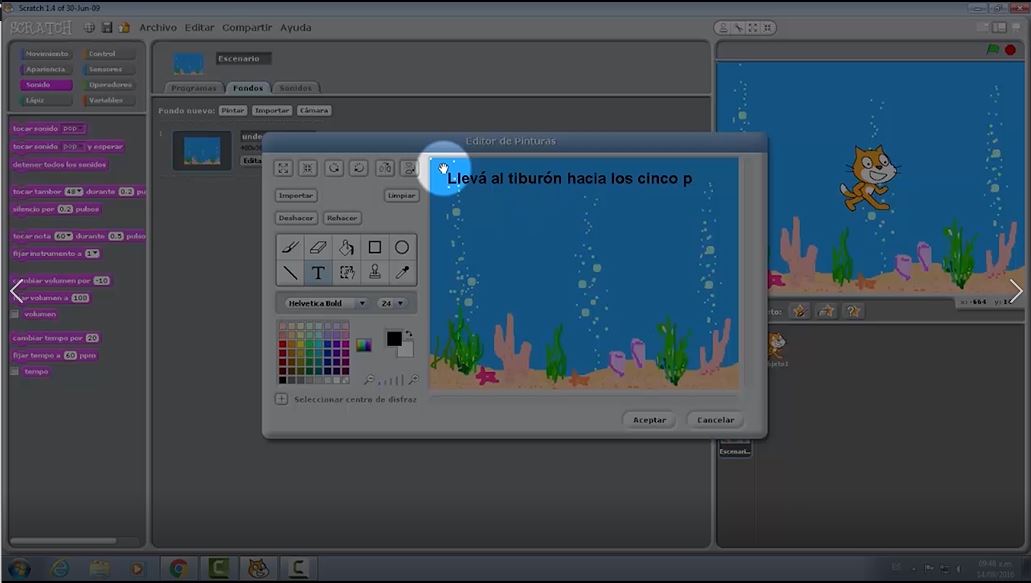Switch to presentation mode
The image size is (1031, 583).
coord(1016,28)
